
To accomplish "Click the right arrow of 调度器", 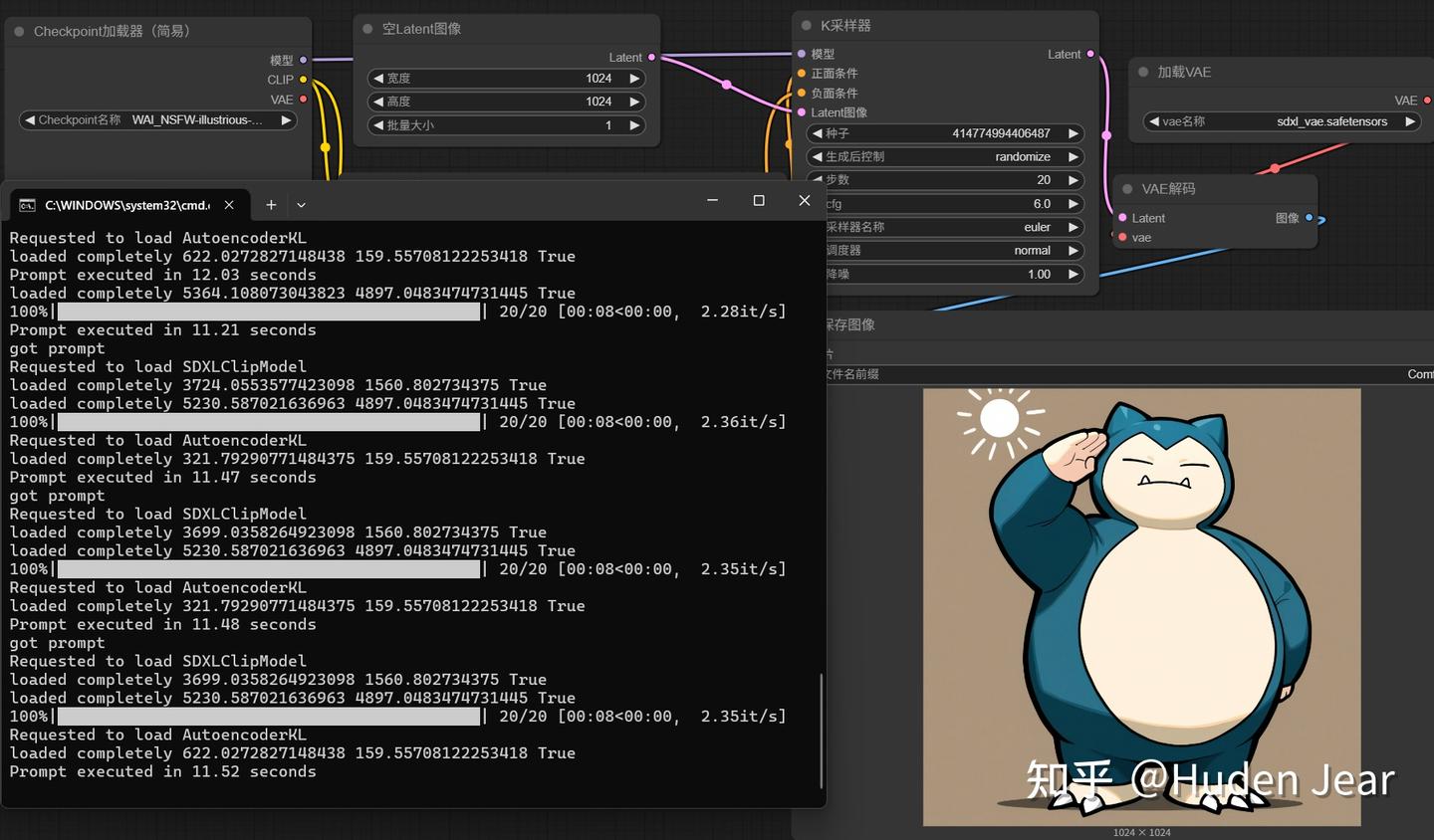I will pyautogui.click(x=1074, y=251).
